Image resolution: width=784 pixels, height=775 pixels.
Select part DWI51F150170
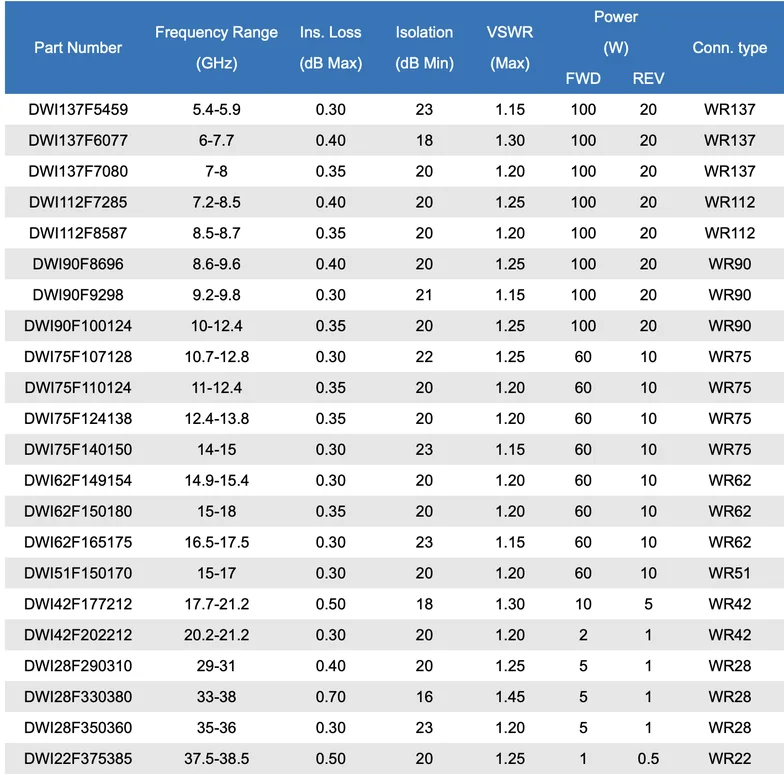click(78, 574)
